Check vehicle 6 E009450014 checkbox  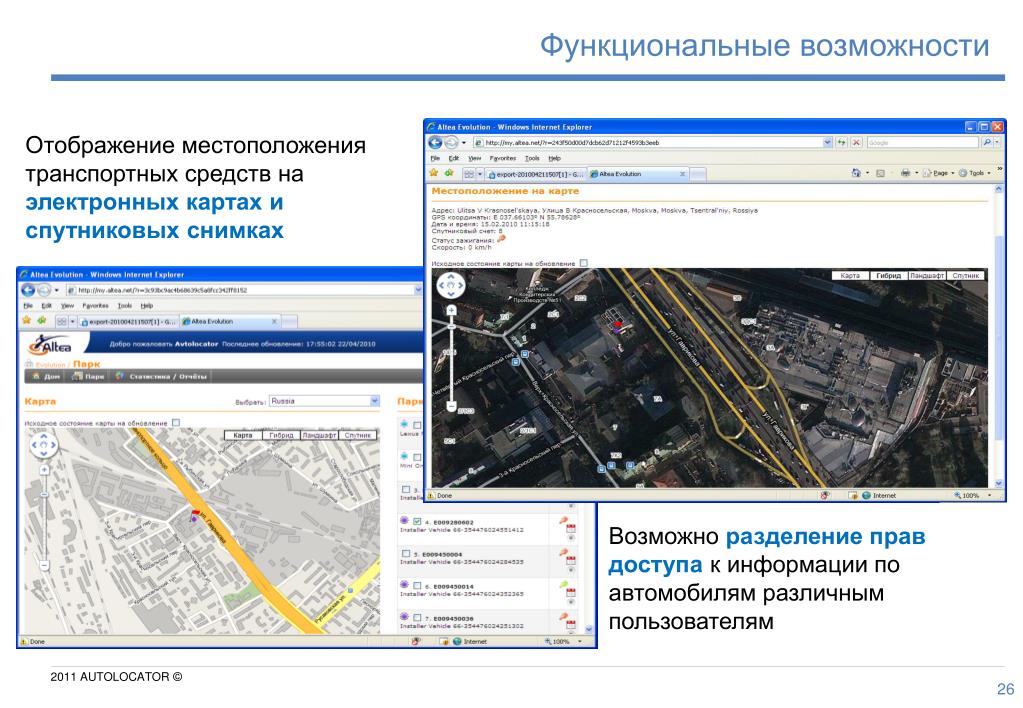click(418, 585)
